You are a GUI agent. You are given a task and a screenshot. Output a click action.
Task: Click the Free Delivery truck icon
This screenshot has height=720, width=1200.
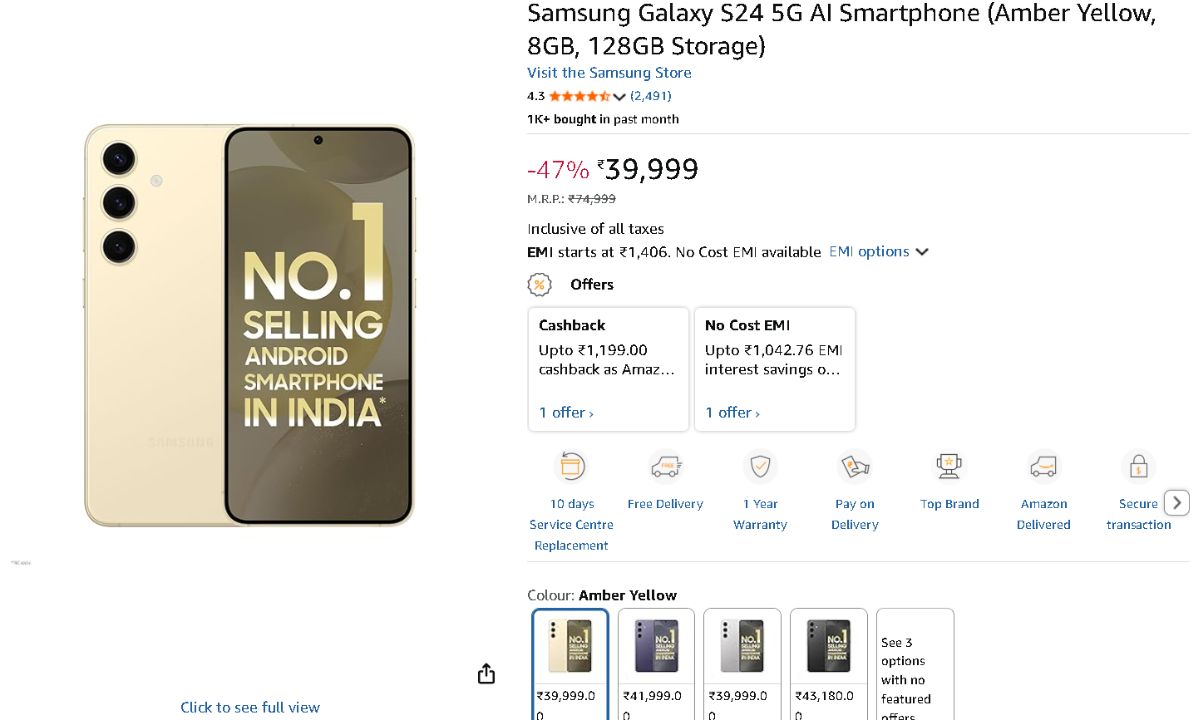pyautogui.click(x=665, y=466)
